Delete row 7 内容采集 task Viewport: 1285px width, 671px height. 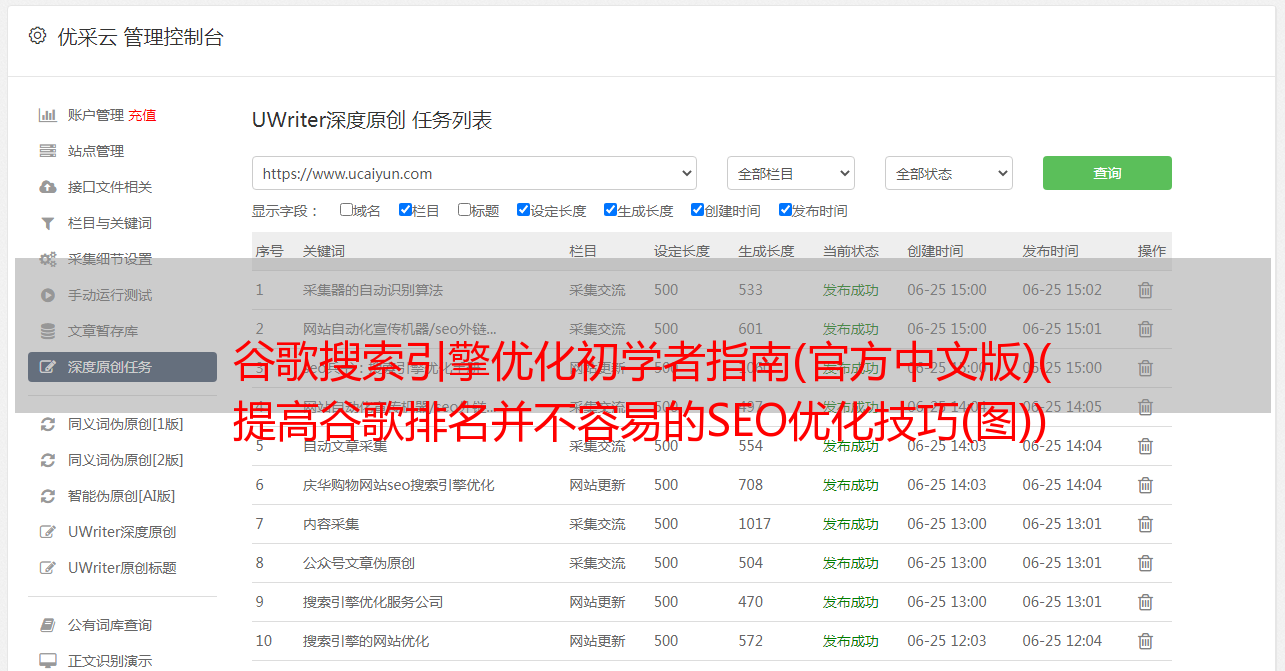coord(1146,524)
